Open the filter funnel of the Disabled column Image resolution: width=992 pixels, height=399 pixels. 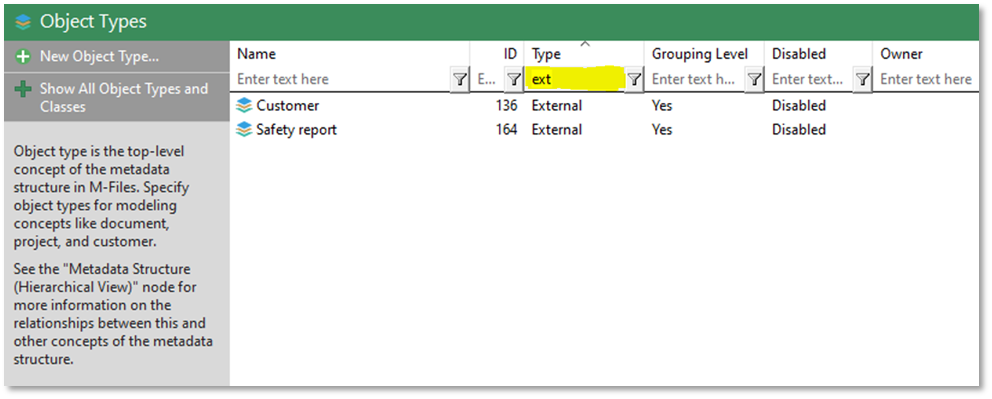point(862,80)
